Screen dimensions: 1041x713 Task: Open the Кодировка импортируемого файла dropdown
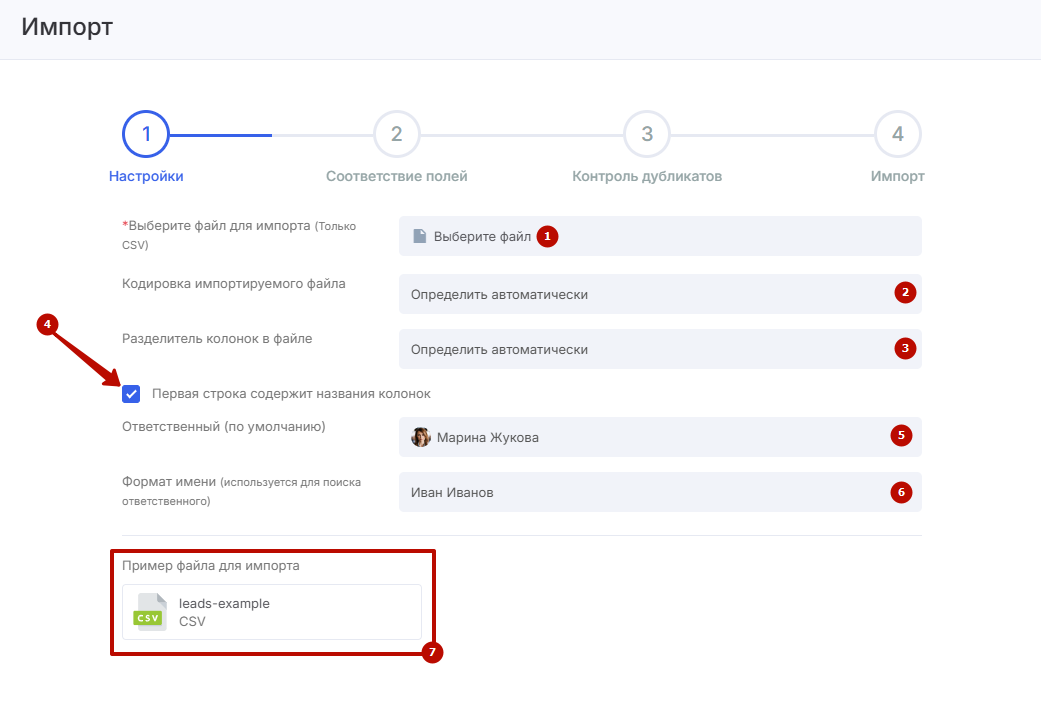640,294
